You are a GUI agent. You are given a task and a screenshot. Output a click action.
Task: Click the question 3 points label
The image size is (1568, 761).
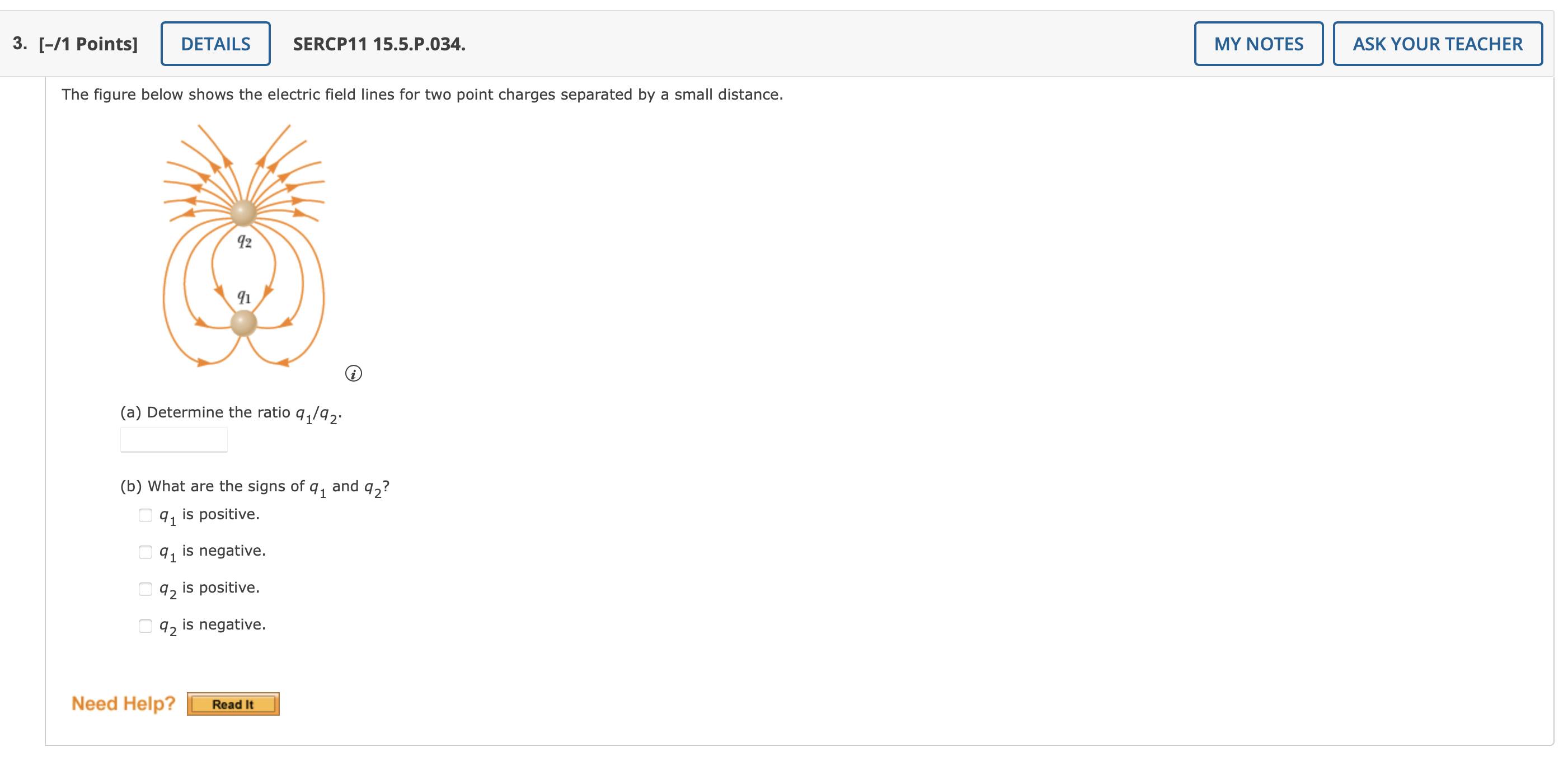coord(76,44)
